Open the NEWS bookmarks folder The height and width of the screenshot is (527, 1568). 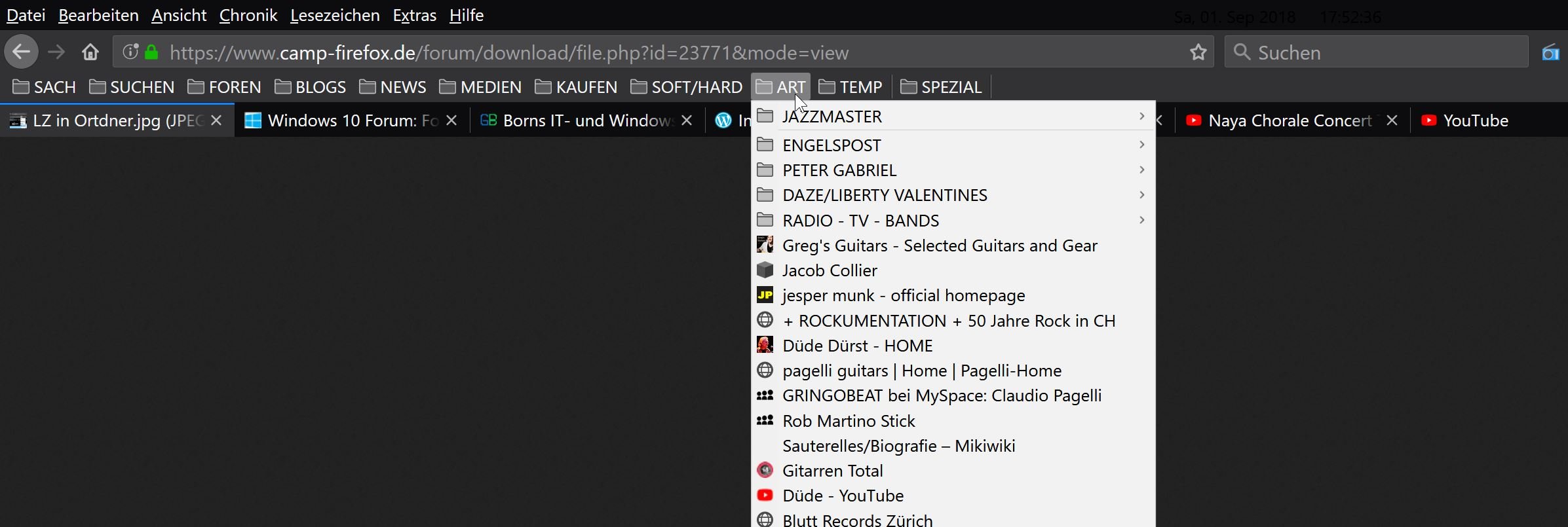click(x=393, y=87)
